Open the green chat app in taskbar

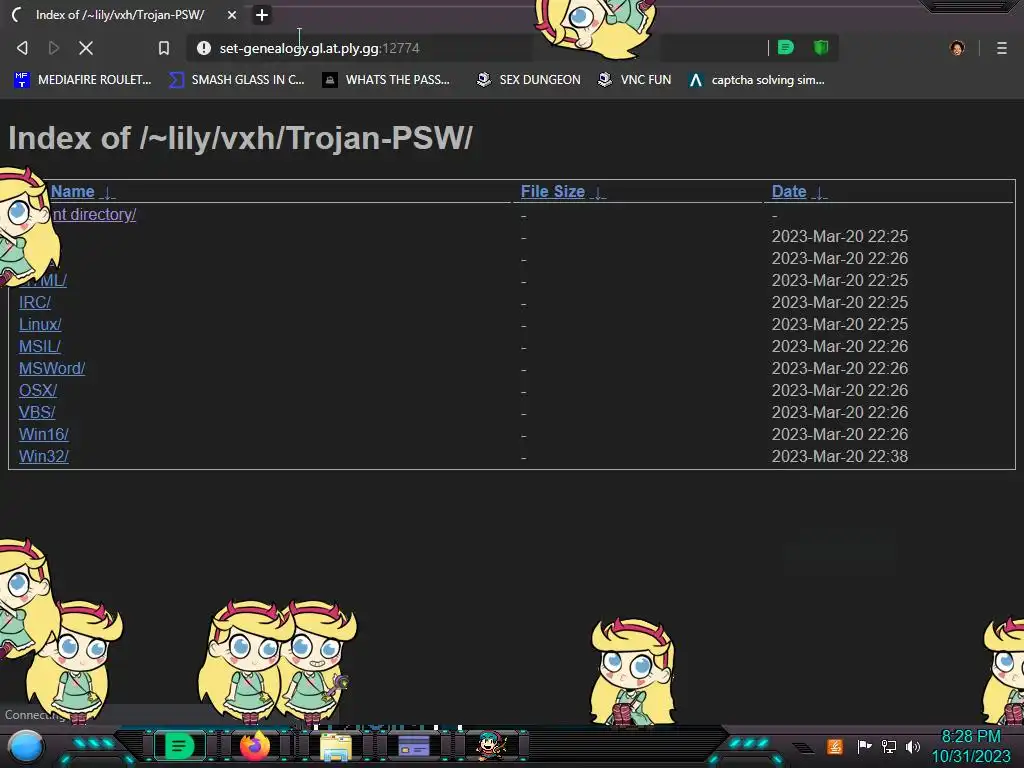click(180, 746)
